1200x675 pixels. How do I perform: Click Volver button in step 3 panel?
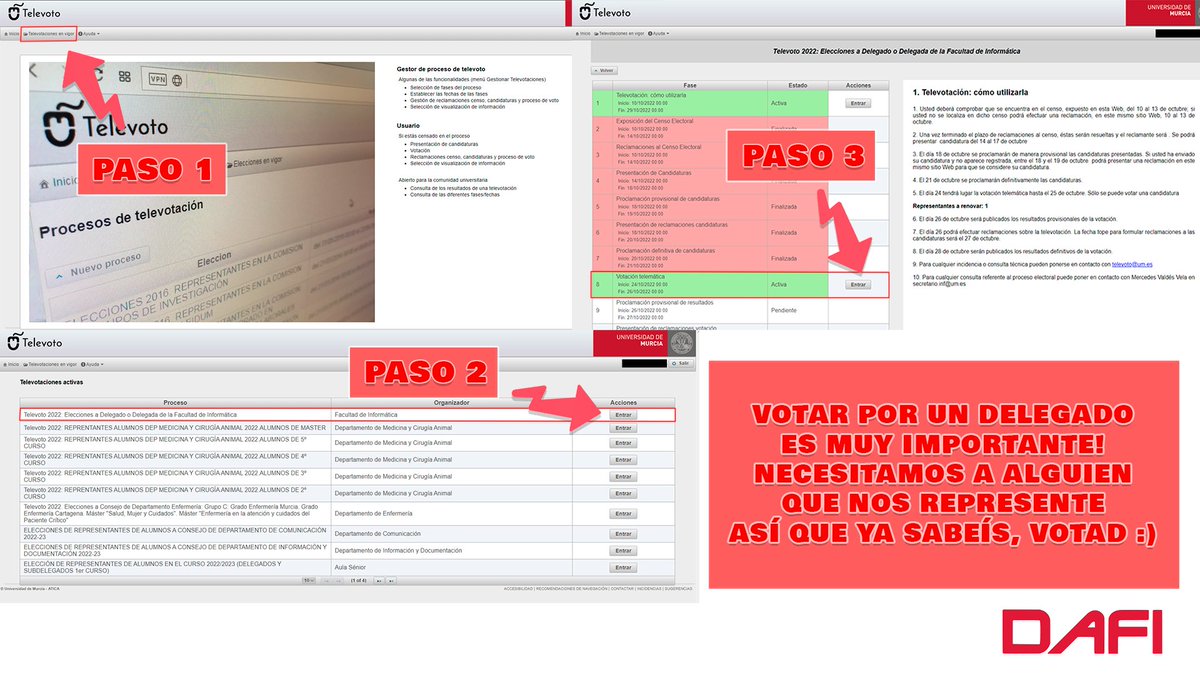604,71
